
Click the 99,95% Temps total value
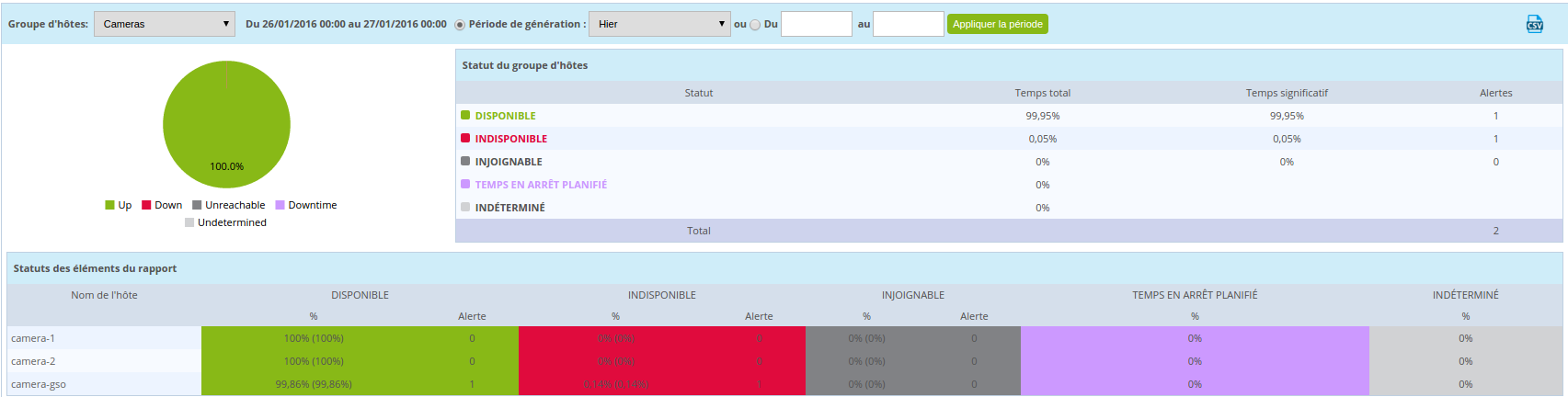coord(1042,116)
